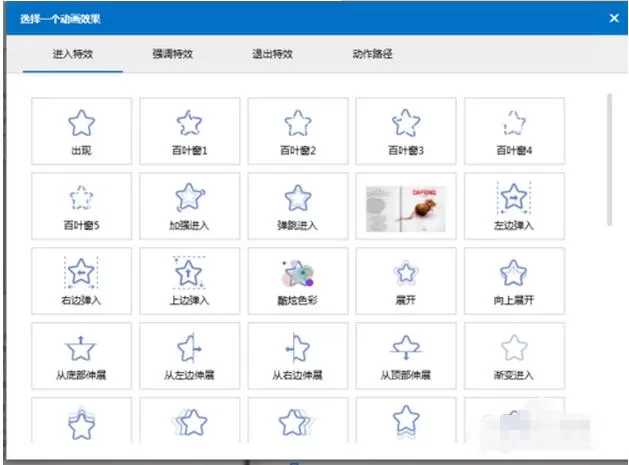
Task: Pick the 酷炫色彩 colorful effect
Action: click(298, 281)
